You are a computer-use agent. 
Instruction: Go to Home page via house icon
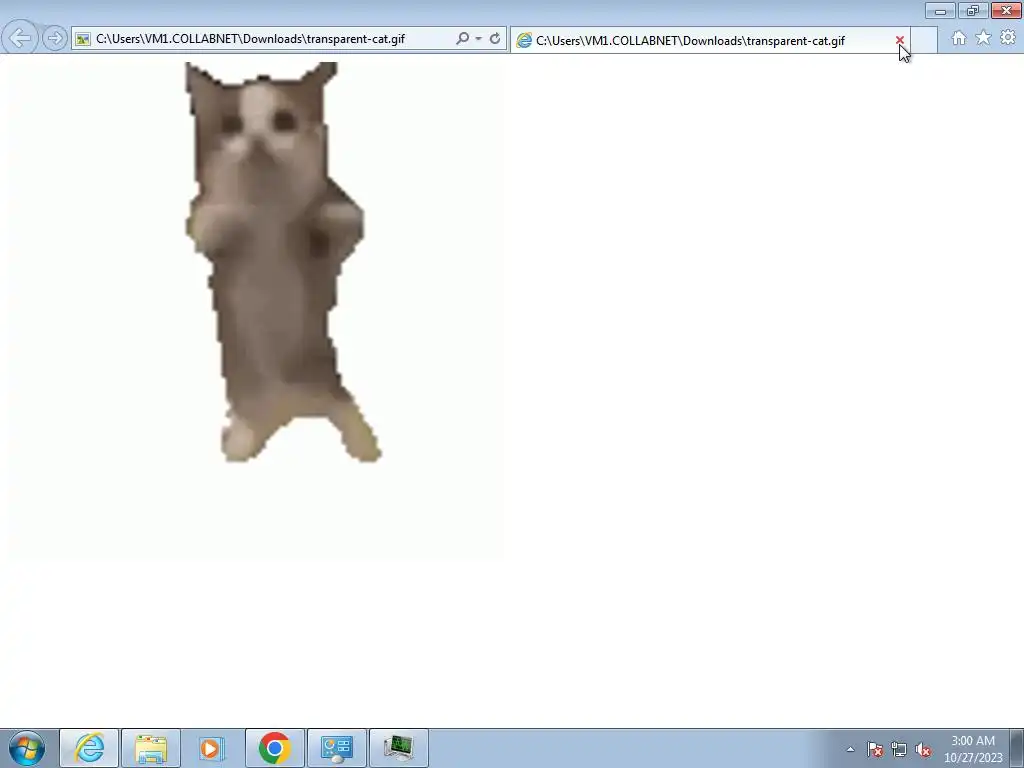pyautogui.click(x=959, y=38)
